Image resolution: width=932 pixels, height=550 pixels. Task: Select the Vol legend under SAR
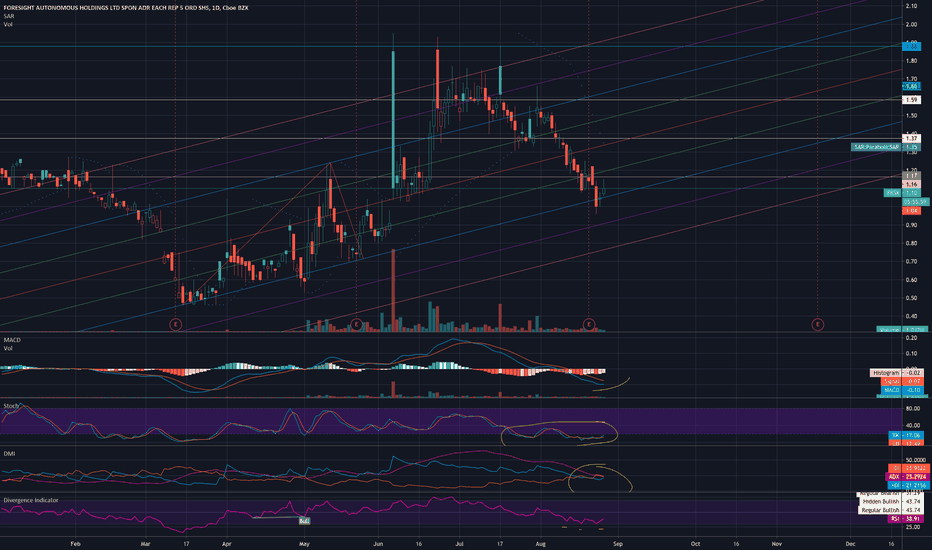point(8,24)
